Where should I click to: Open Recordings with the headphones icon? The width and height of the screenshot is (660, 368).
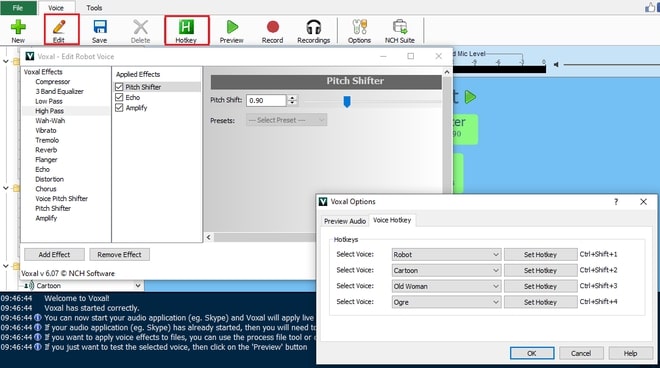click(314, 30)
